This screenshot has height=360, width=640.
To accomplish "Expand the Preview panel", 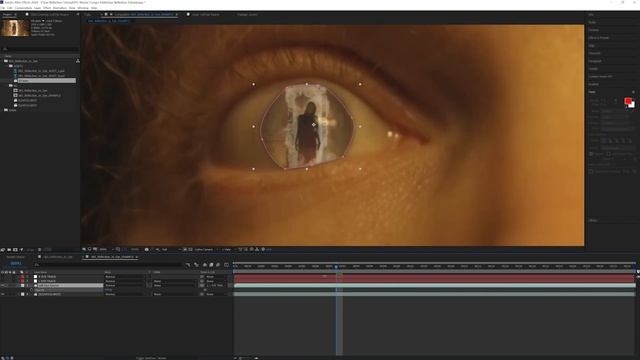I will click(x=594, y=30).
